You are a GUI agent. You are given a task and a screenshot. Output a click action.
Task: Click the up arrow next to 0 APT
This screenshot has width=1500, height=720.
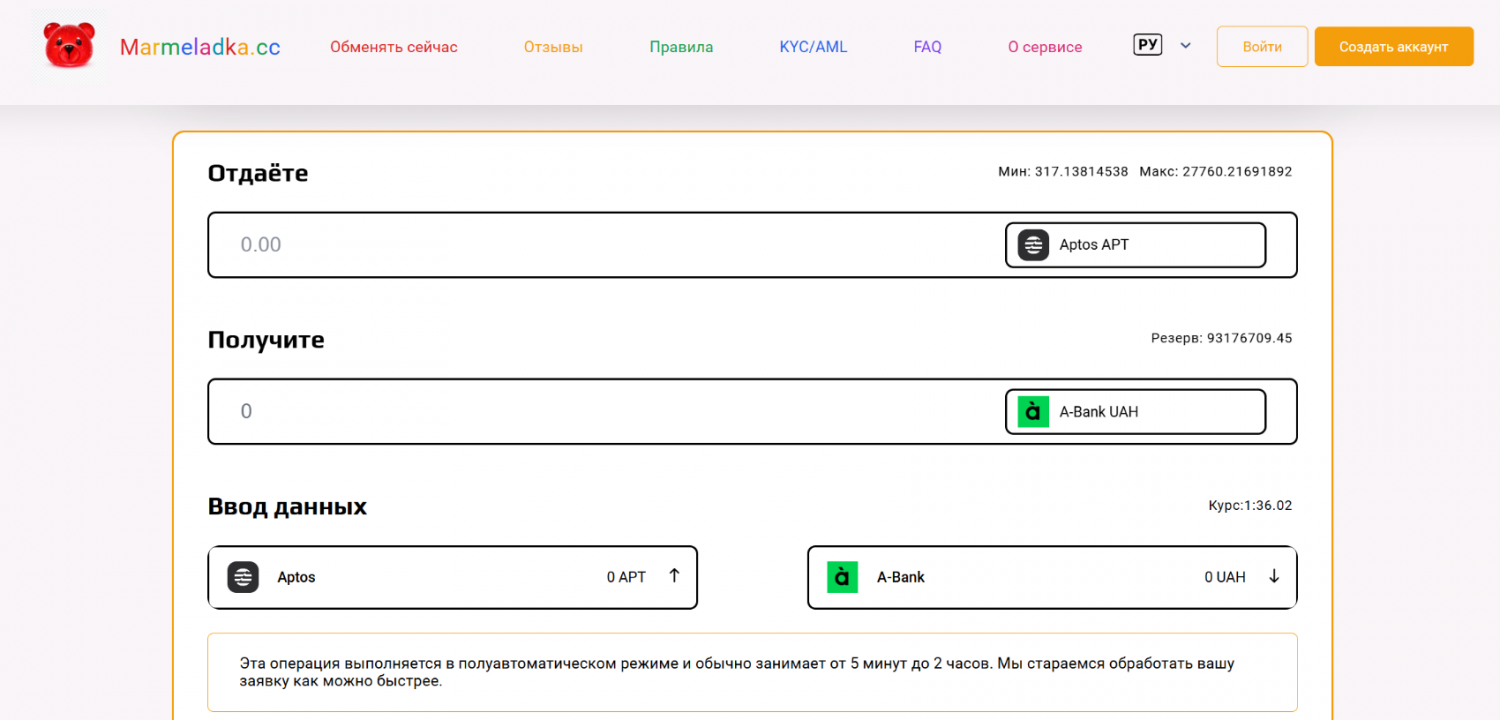[674, 575]
